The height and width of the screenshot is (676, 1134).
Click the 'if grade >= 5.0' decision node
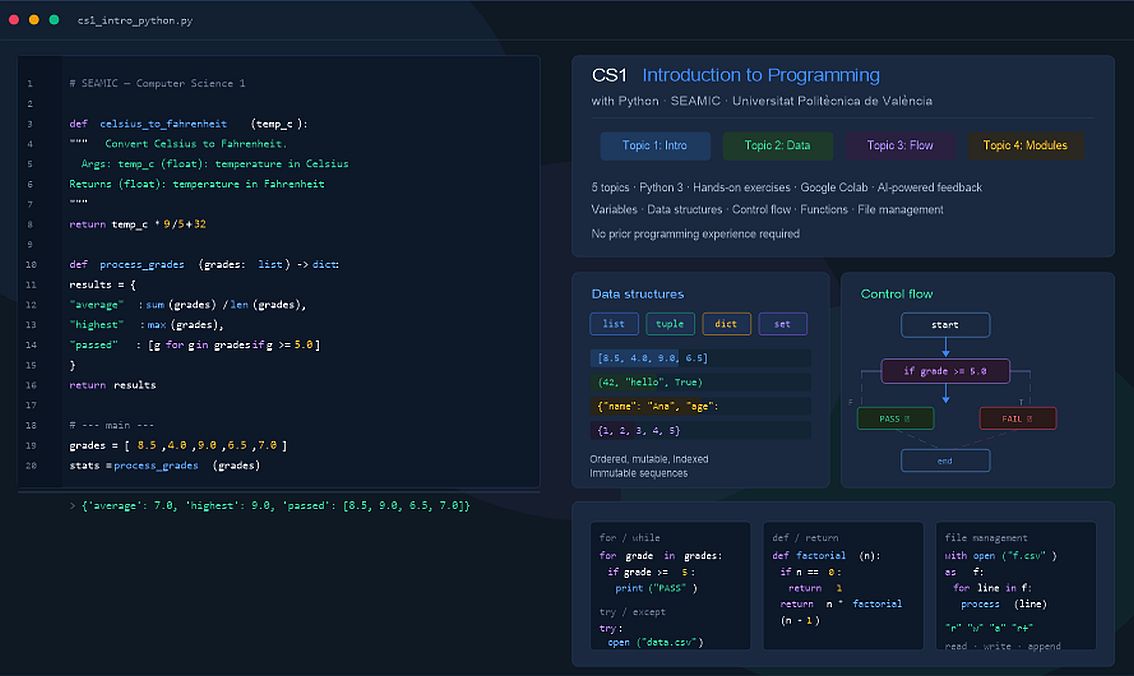coord(945,371)
